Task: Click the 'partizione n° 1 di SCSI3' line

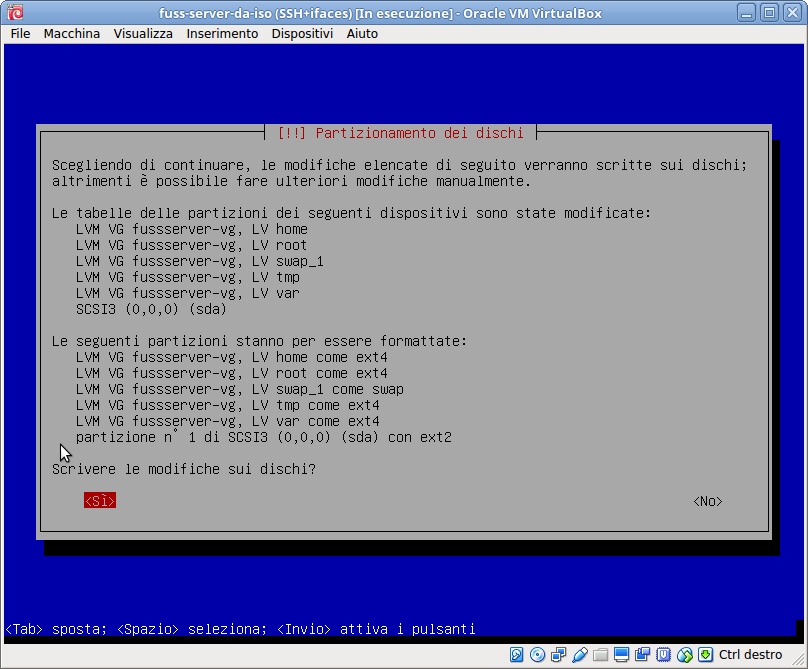Action: (x=264, y=437)
